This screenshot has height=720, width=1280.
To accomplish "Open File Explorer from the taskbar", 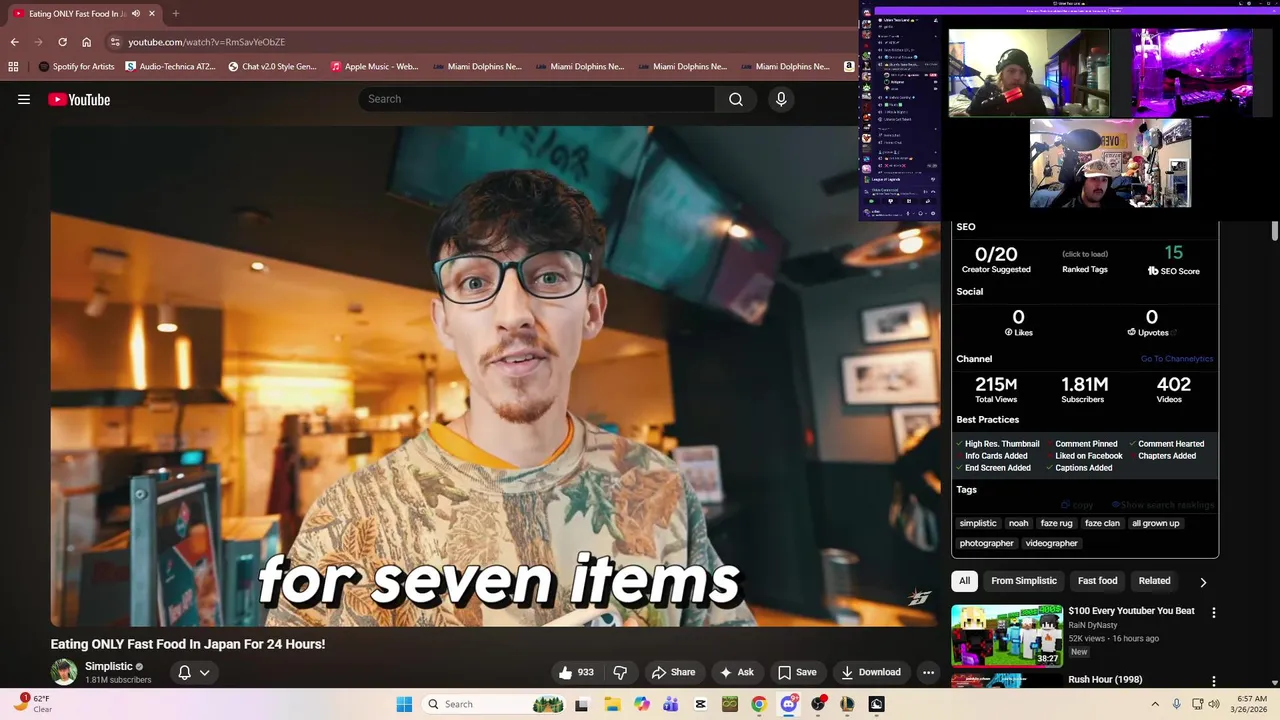I will point(612,704).
